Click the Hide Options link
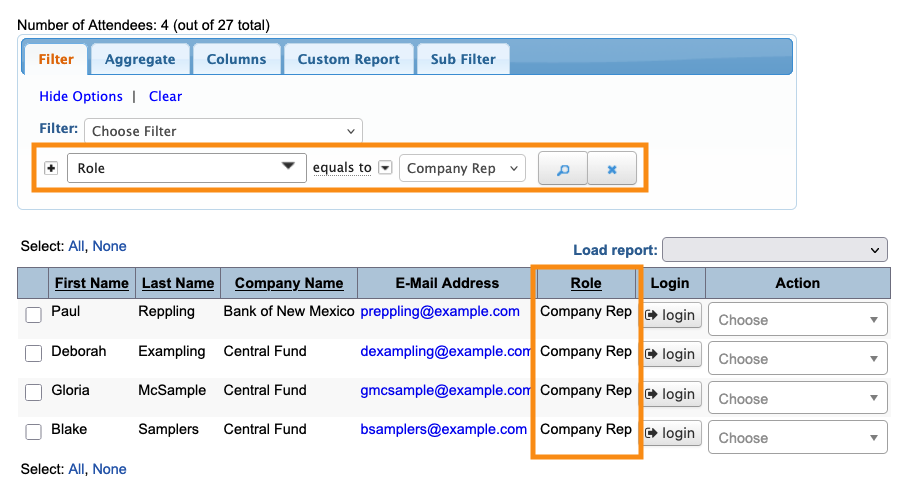 (x=81, y=97)
